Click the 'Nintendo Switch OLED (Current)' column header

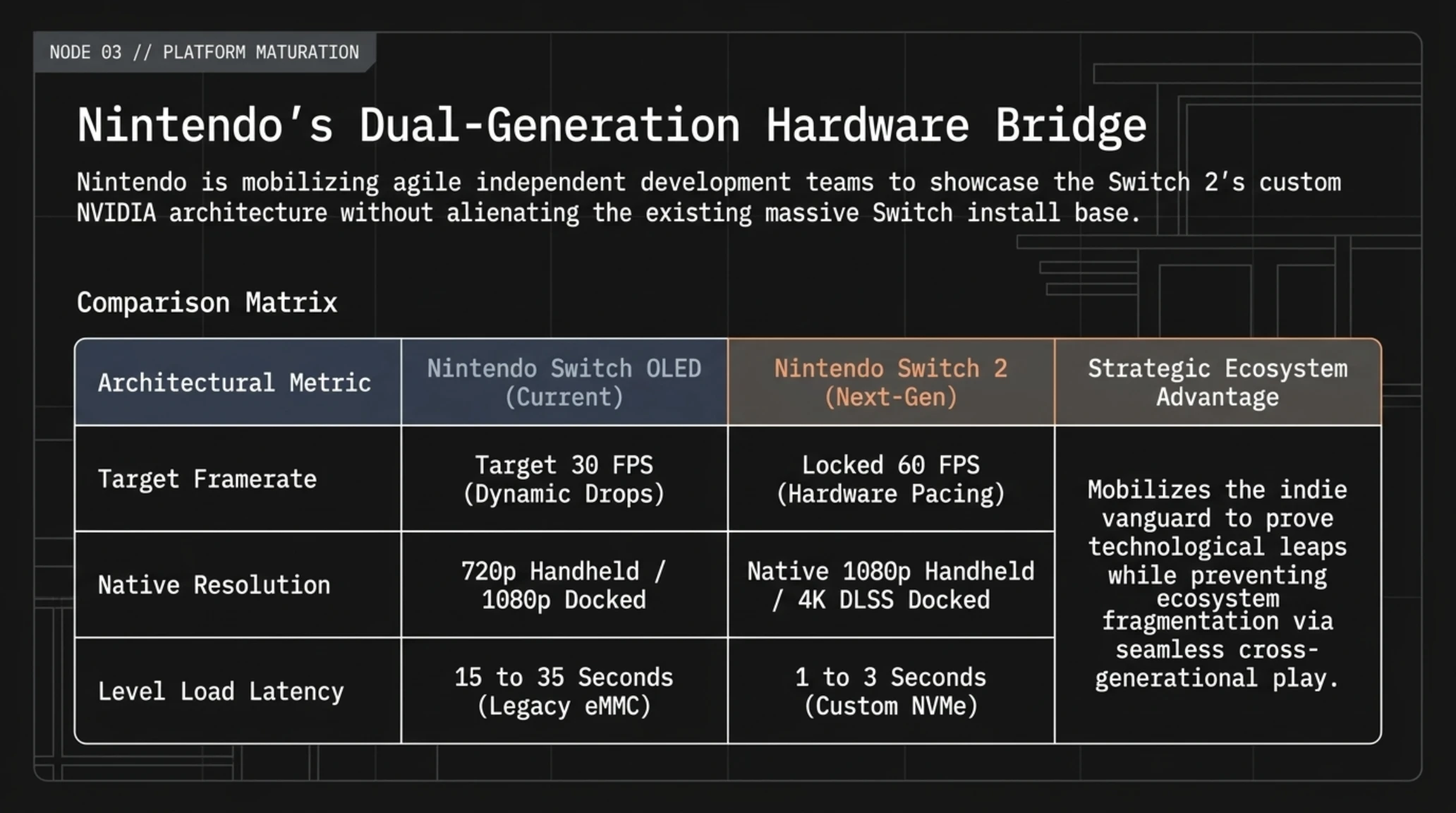click(564, 382)
